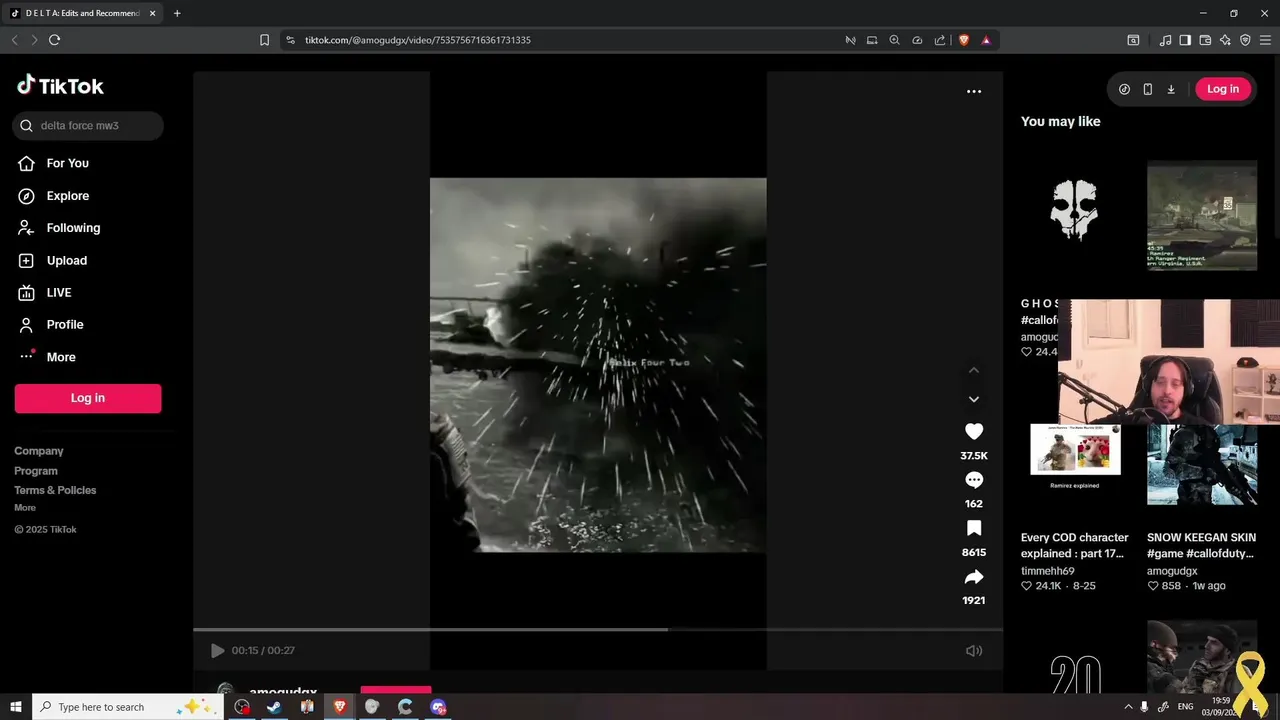Expand the Company footer section

pos(39,451)
